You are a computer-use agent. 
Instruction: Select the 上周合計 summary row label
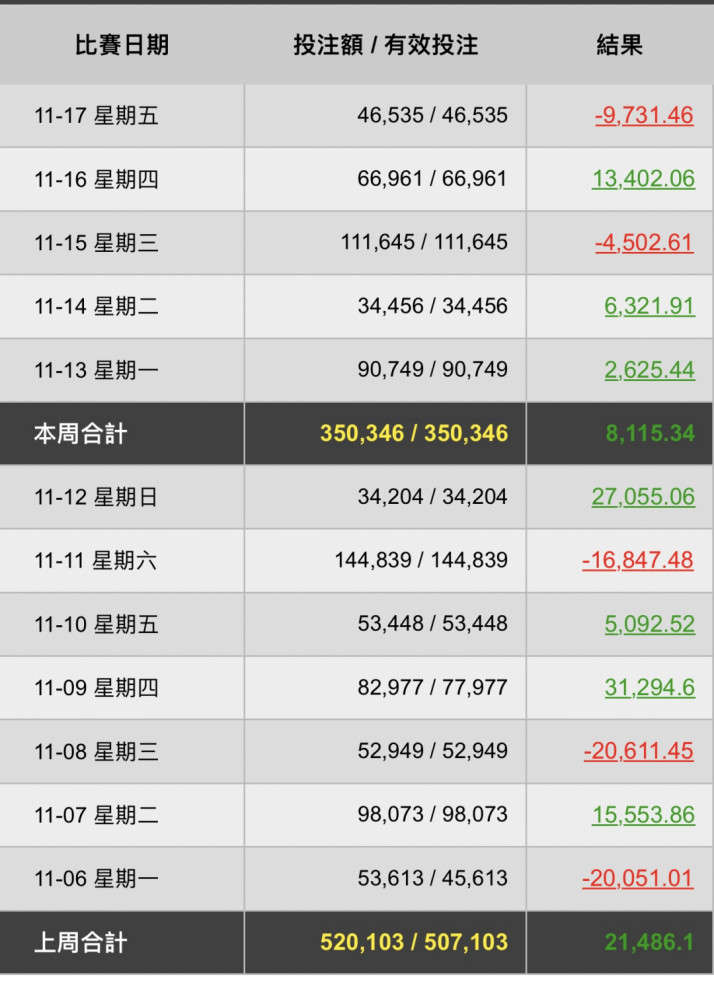click(80, 943)
